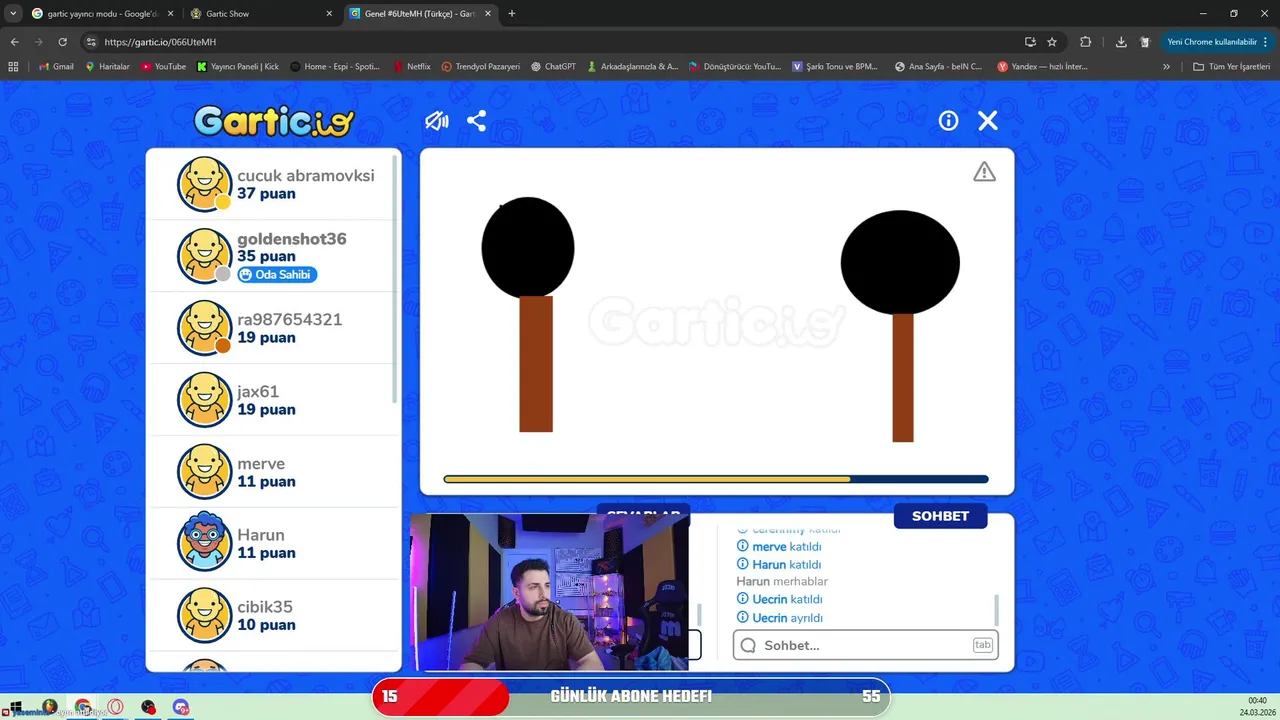1280x720 pixels.
Task: Open the YouTube bookmark
Action: point(163,66)
